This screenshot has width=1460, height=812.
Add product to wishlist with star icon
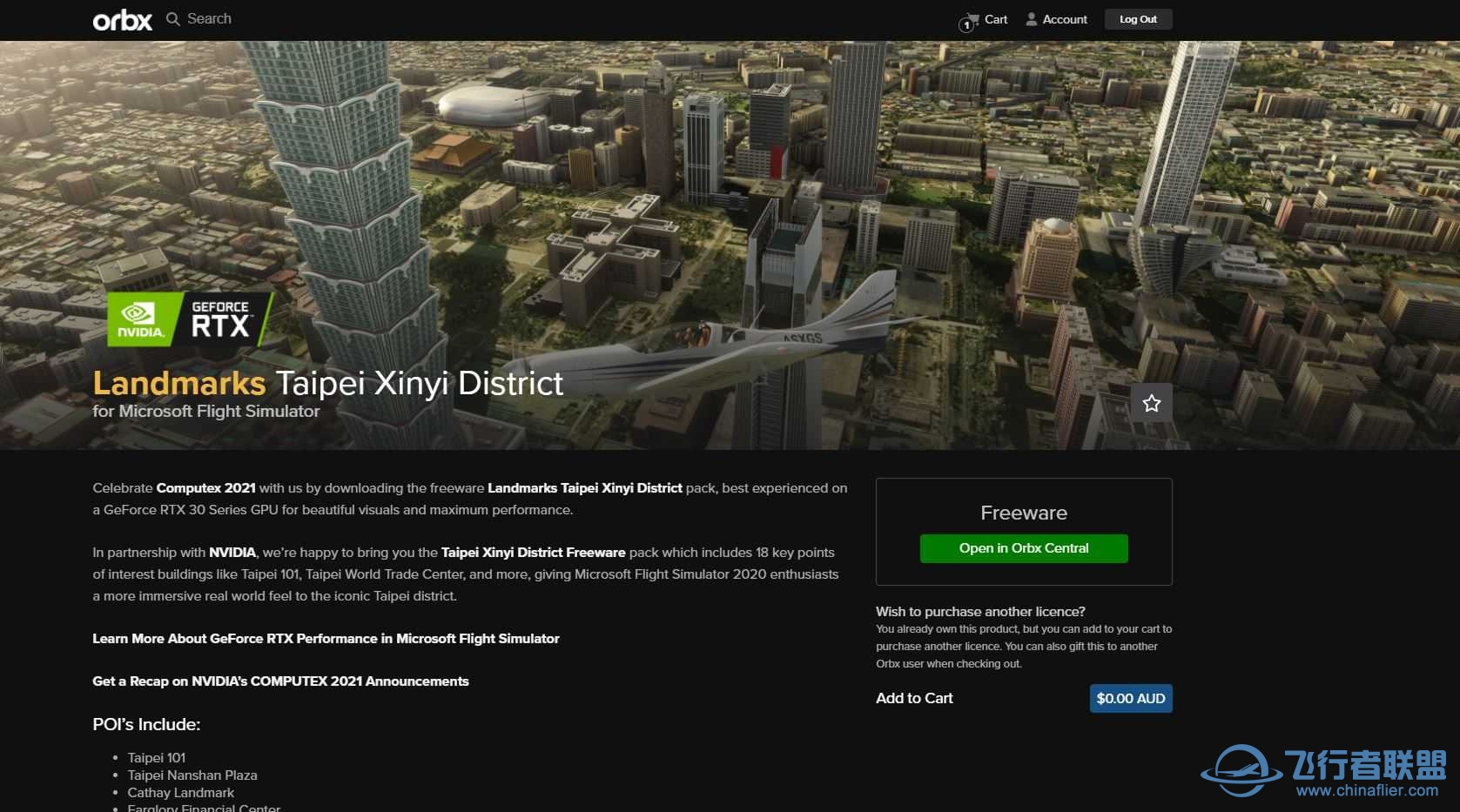coord(1151,403)
